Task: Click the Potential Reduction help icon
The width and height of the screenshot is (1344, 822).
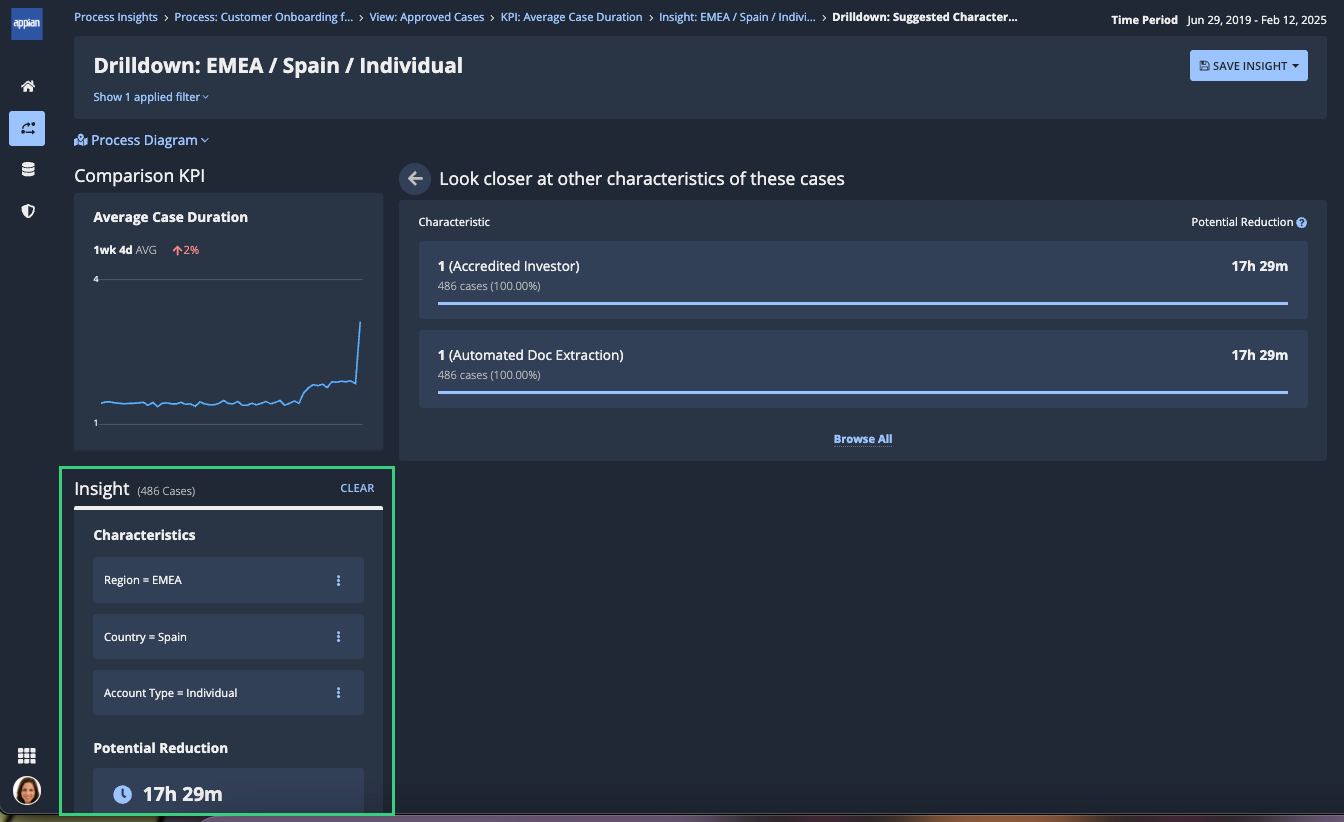Action: tap(1302, 223)
